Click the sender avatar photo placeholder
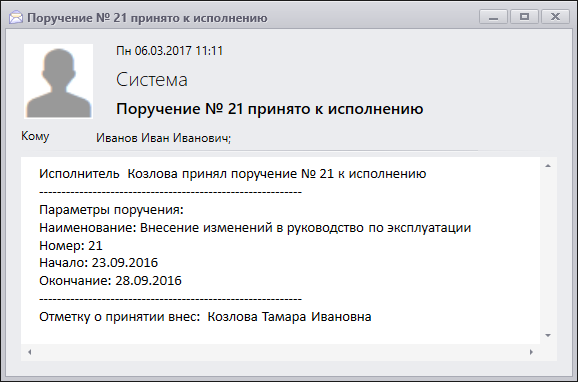Viewport: 578px width, 382px height. pos(58,81)
